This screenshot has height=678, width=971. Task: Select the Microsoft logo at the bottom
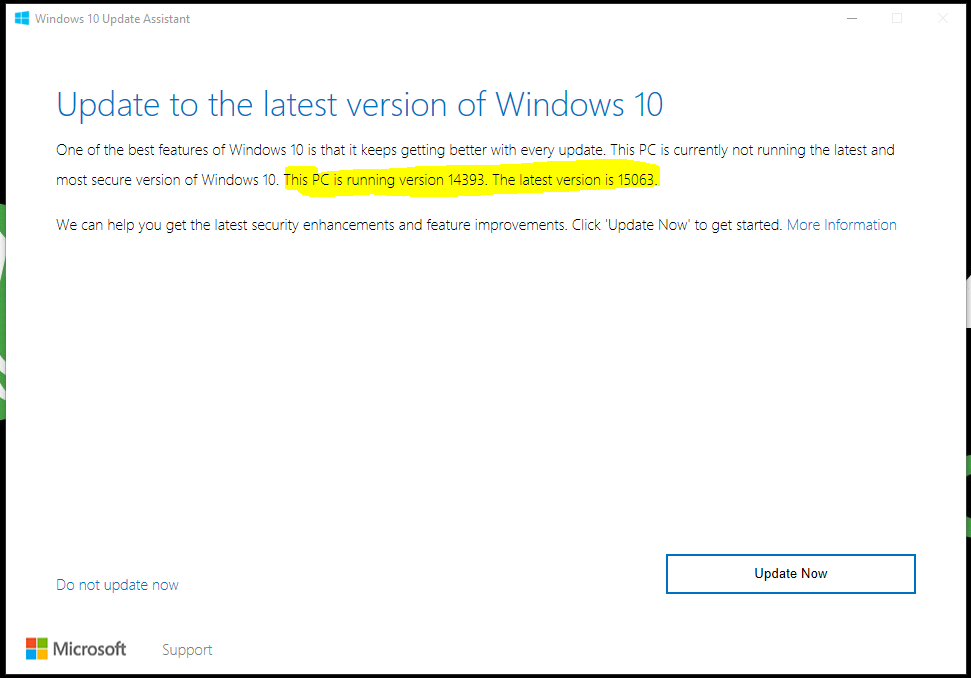click(x=75, y=648)
